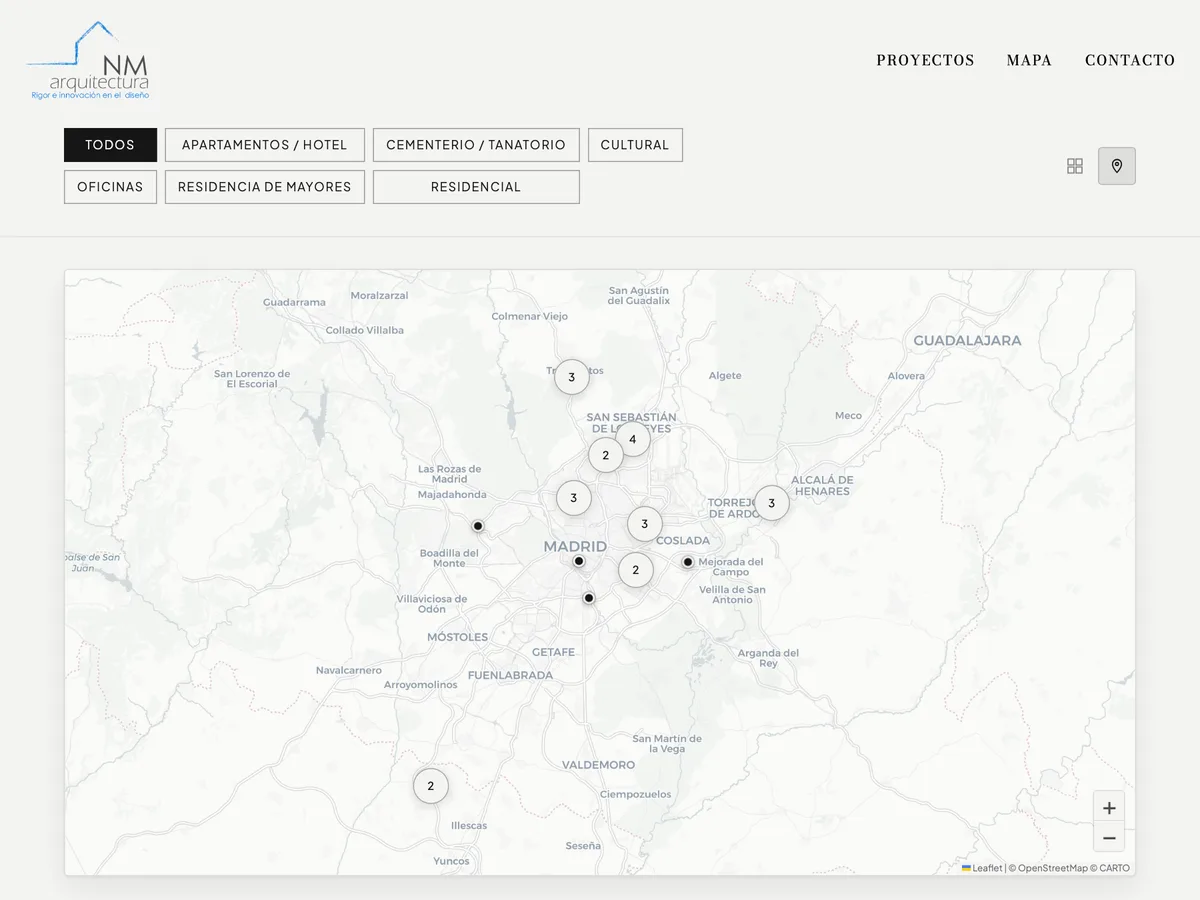Open the cluster of 2 southeast of Madrid label
The height and width of the screenshot is (900, 1200).
tap(636, 570)
